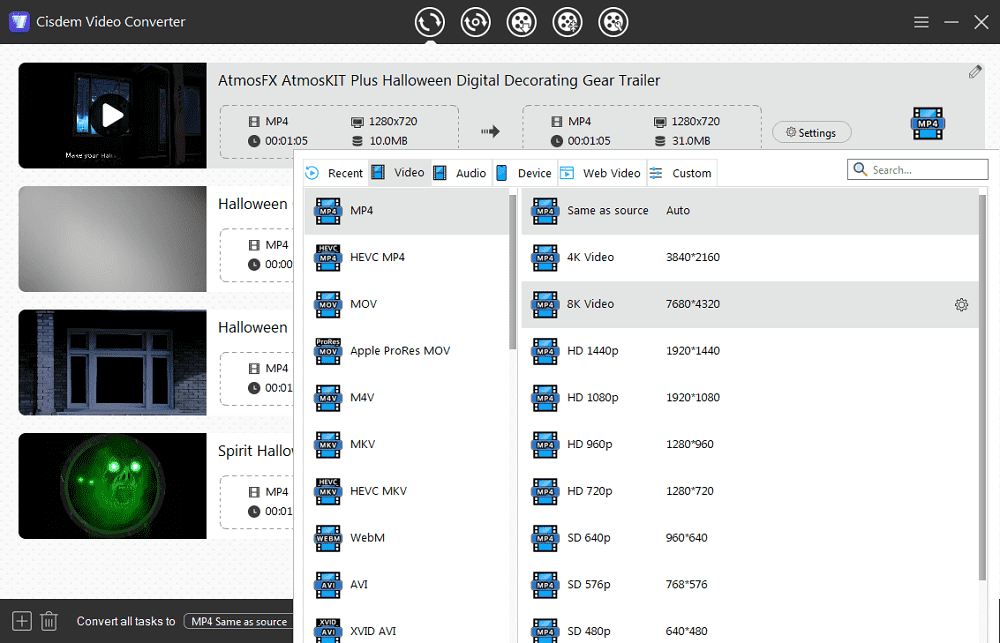Viewport: 1000px width, 643px height.
Task: Open the MP4 output format icon button
Action: coord(927,124)
